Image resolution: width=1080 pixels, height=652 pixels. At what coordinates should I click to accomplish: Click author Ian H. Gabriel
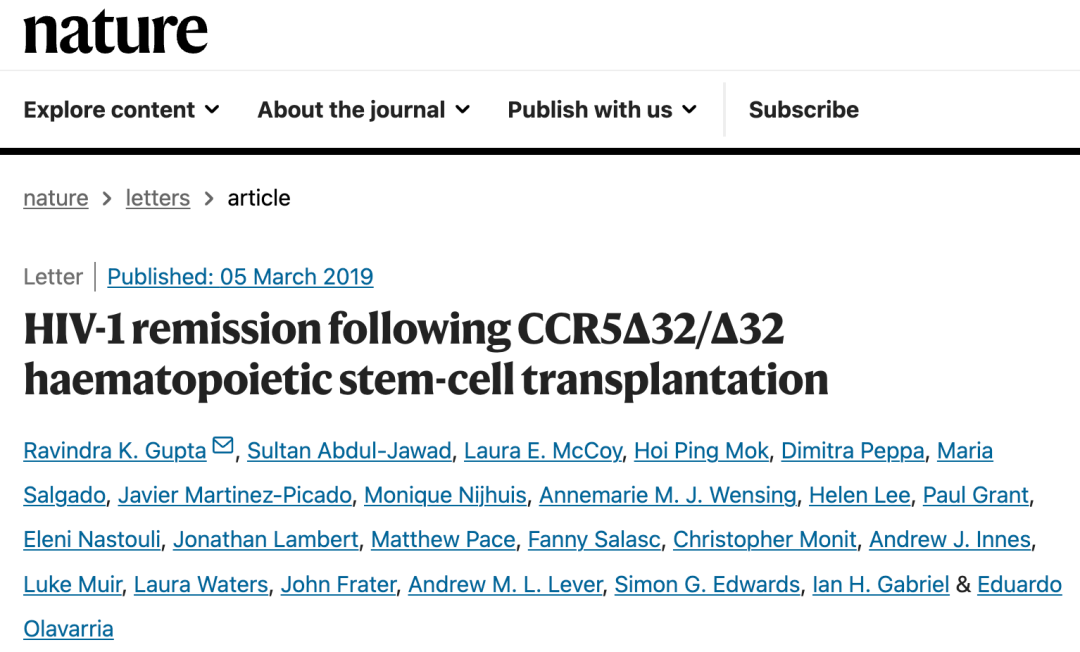click(x=881, y=585)
